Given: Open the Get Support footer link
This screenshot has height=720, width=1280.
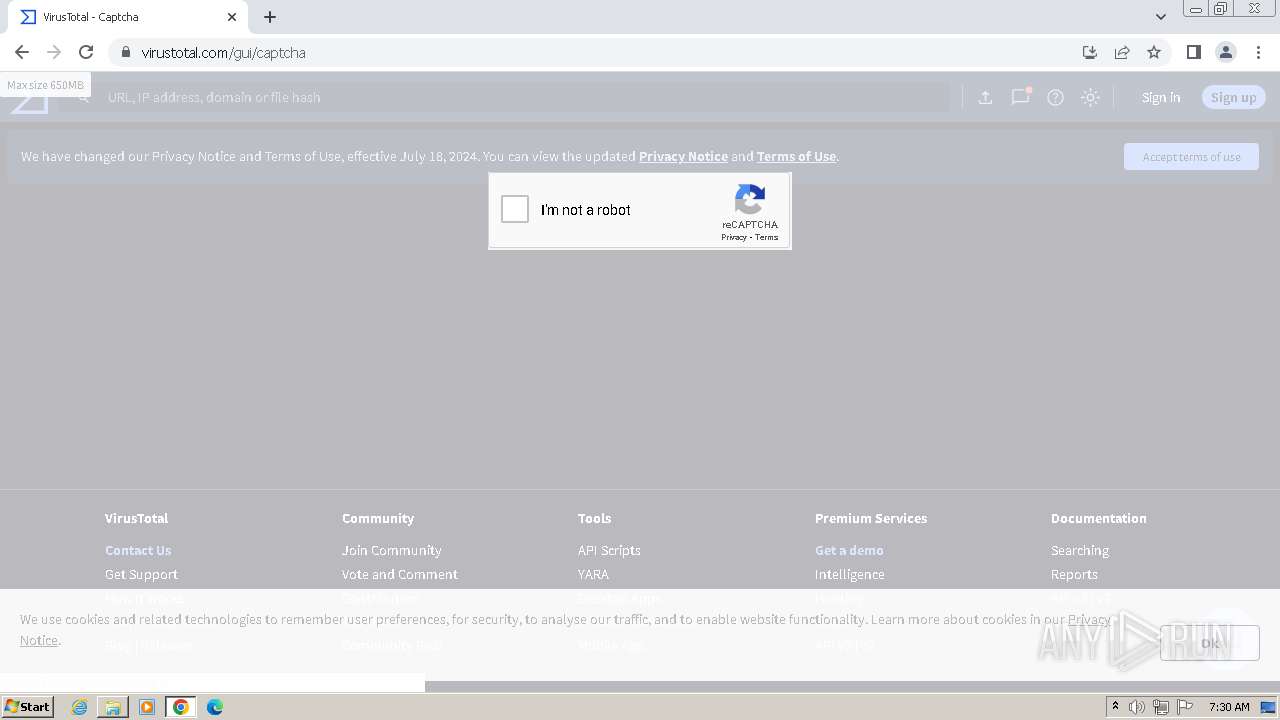Looking at the screenshot, I should click(x=141, y=574).
